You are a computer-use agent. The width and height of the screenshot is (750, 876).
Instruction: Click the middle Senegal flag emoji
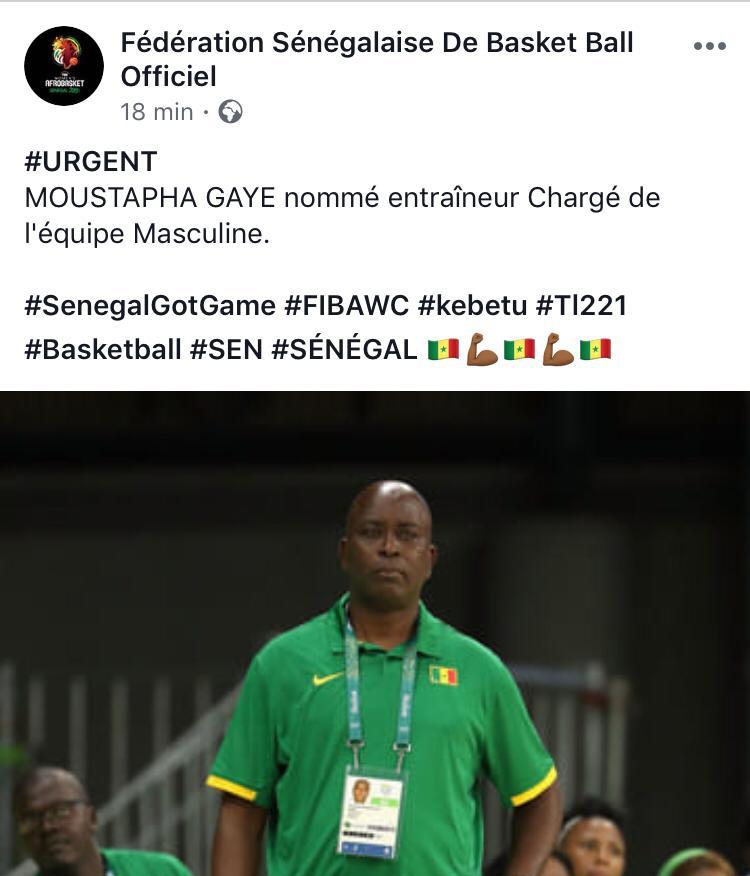click(519, 350)
